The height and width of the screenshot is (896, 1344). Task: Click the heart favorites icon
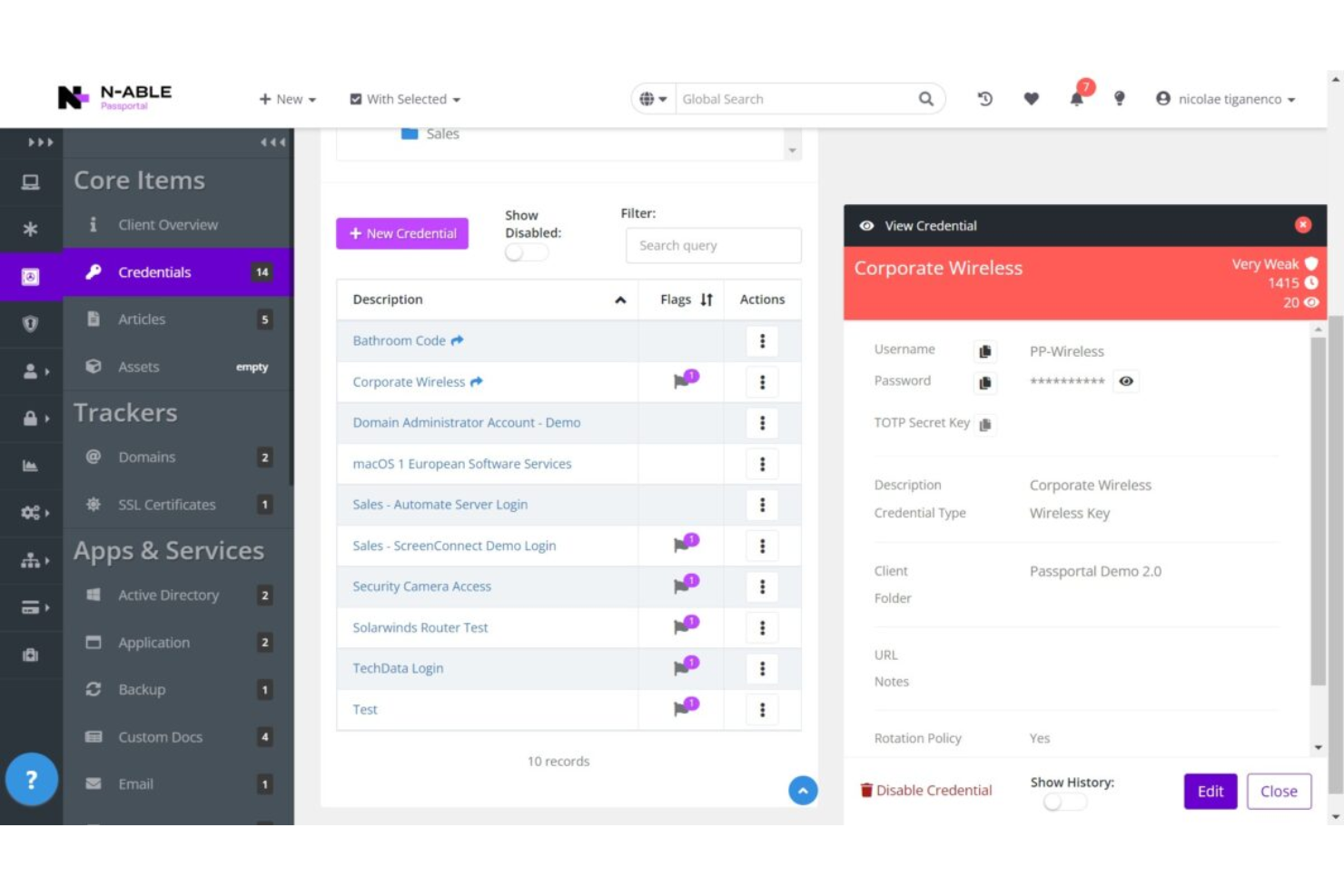pyautogui.click(x=1032, y=99)
